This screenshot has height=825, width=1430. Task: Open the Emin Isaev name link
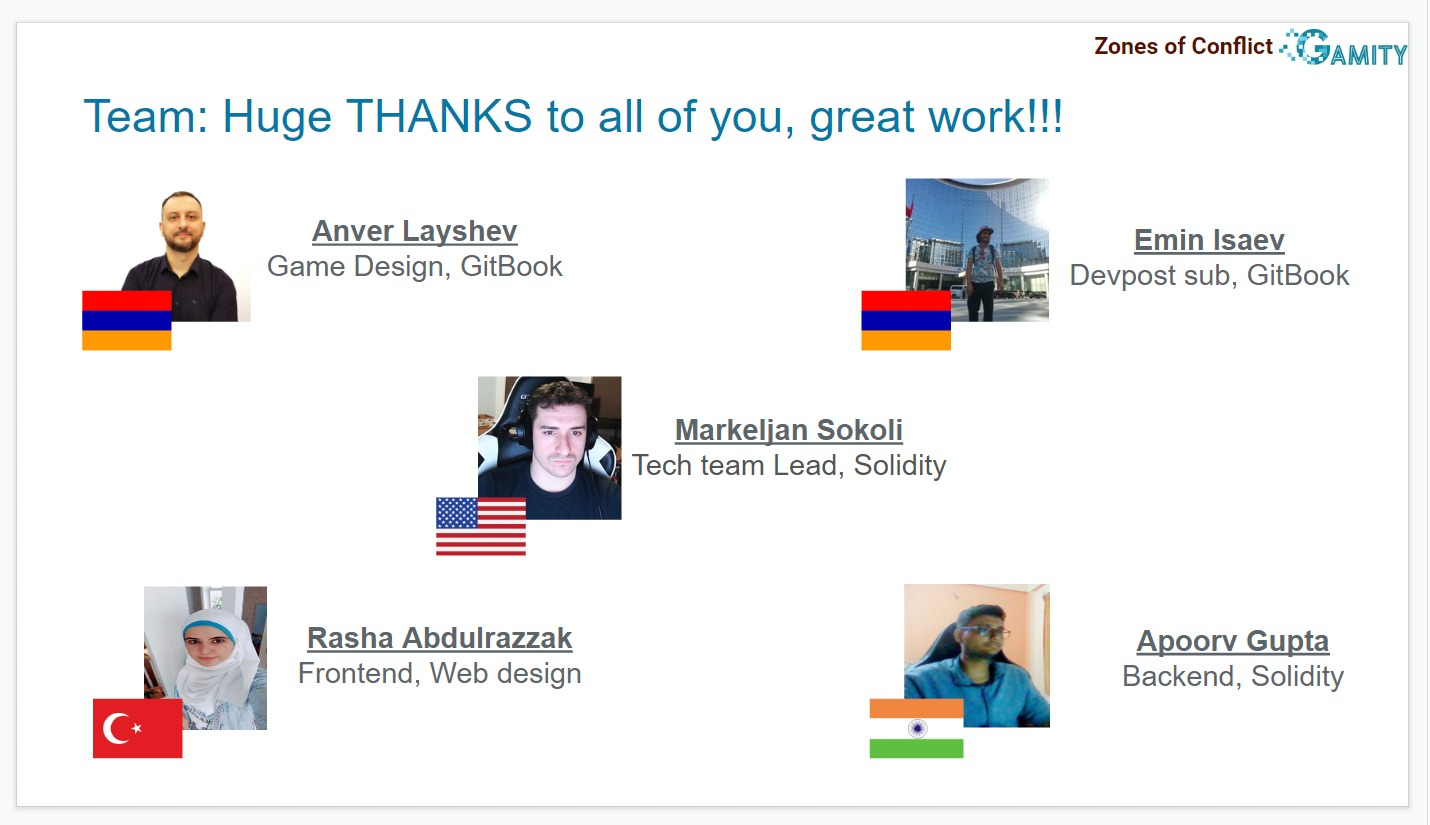tap(1209, 240)
